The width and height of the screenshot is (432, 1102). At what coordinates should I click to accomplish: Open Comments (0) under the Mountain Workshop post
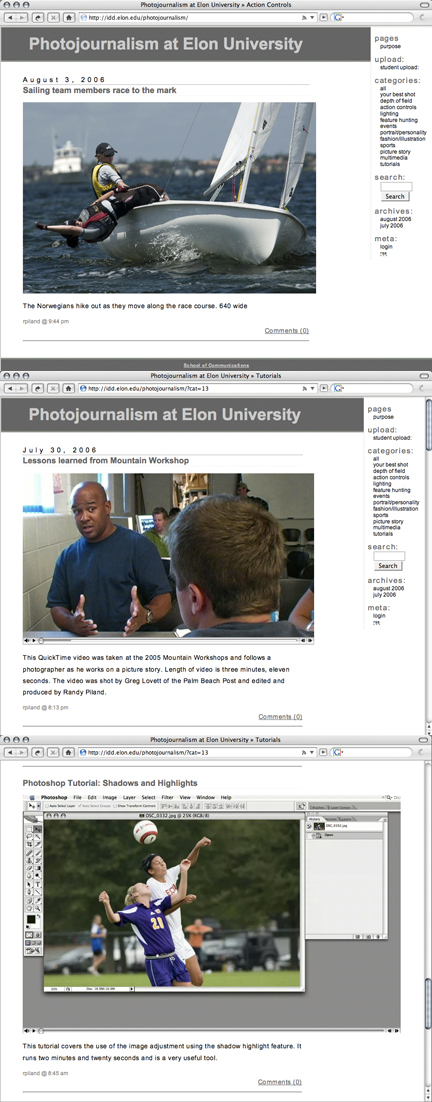point(280,717)
